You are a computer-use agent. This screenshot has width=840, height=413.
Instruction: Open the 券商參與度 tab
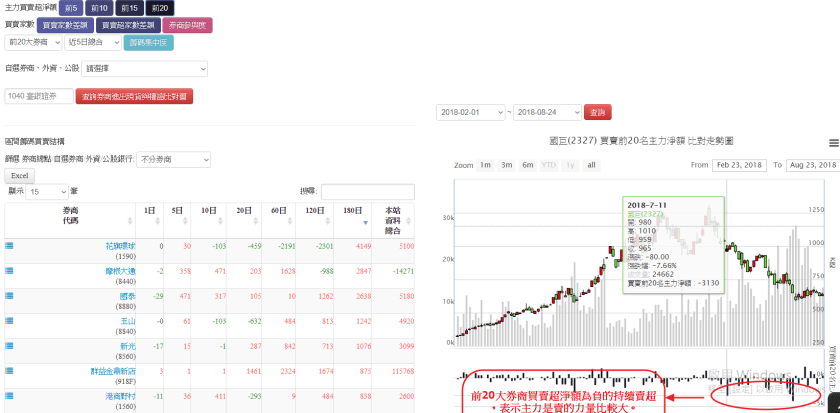[189, 25]
